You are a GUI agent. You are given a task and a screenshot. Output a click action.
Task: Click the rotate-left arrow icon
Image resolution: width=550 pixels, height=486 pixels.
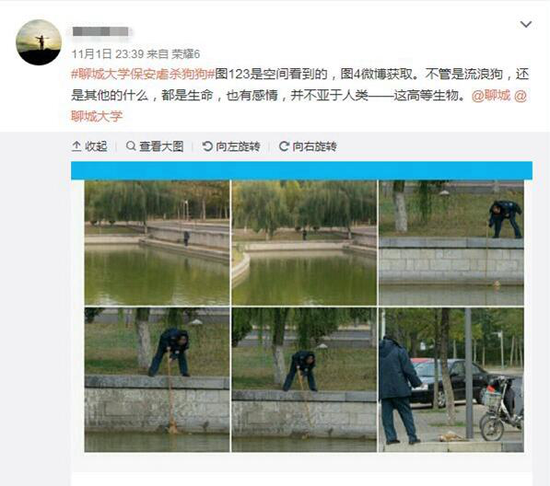point(207,146)
